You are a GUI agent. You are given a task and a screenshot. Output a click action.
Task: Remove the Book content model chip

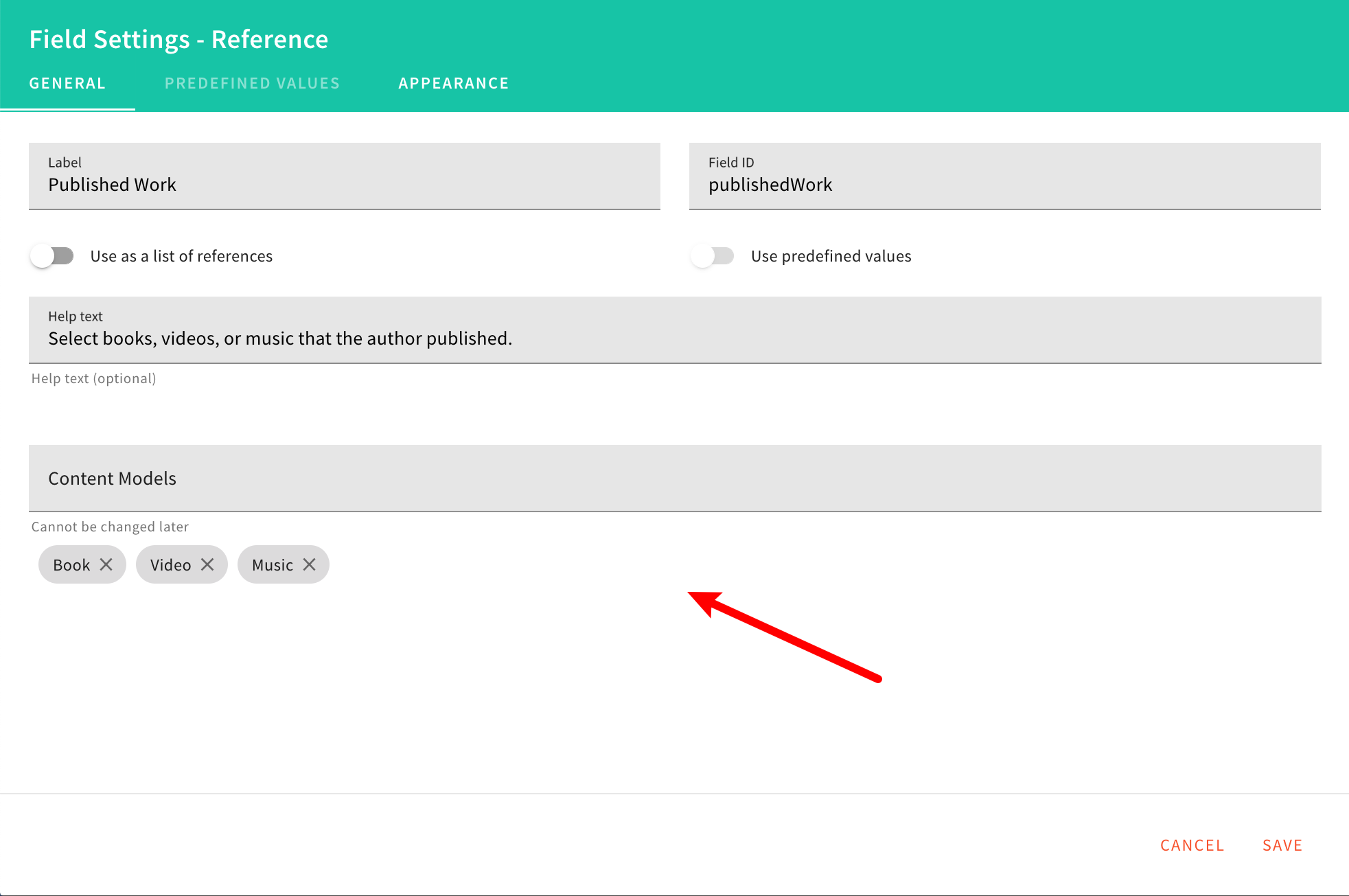coord(106,564)
